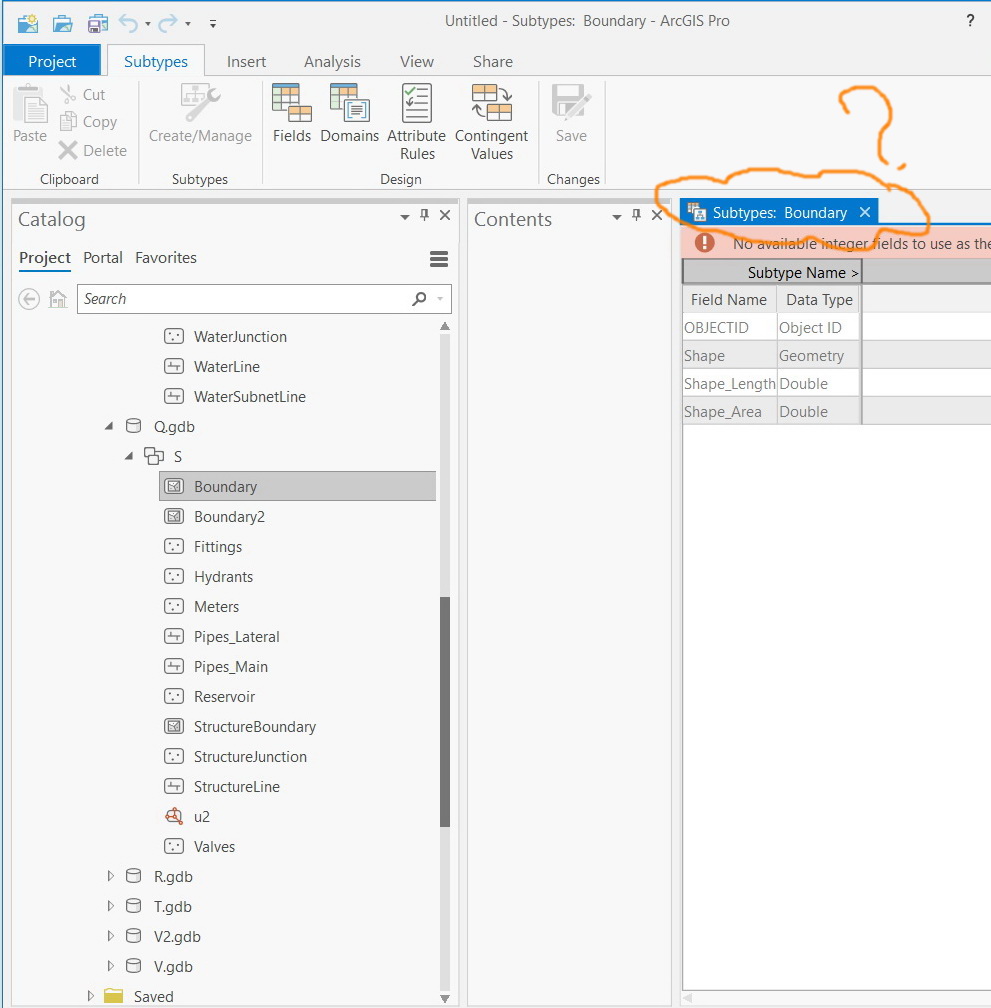
Task: Switch to the Analysis ribbon tab
Action: pos(332,61)
